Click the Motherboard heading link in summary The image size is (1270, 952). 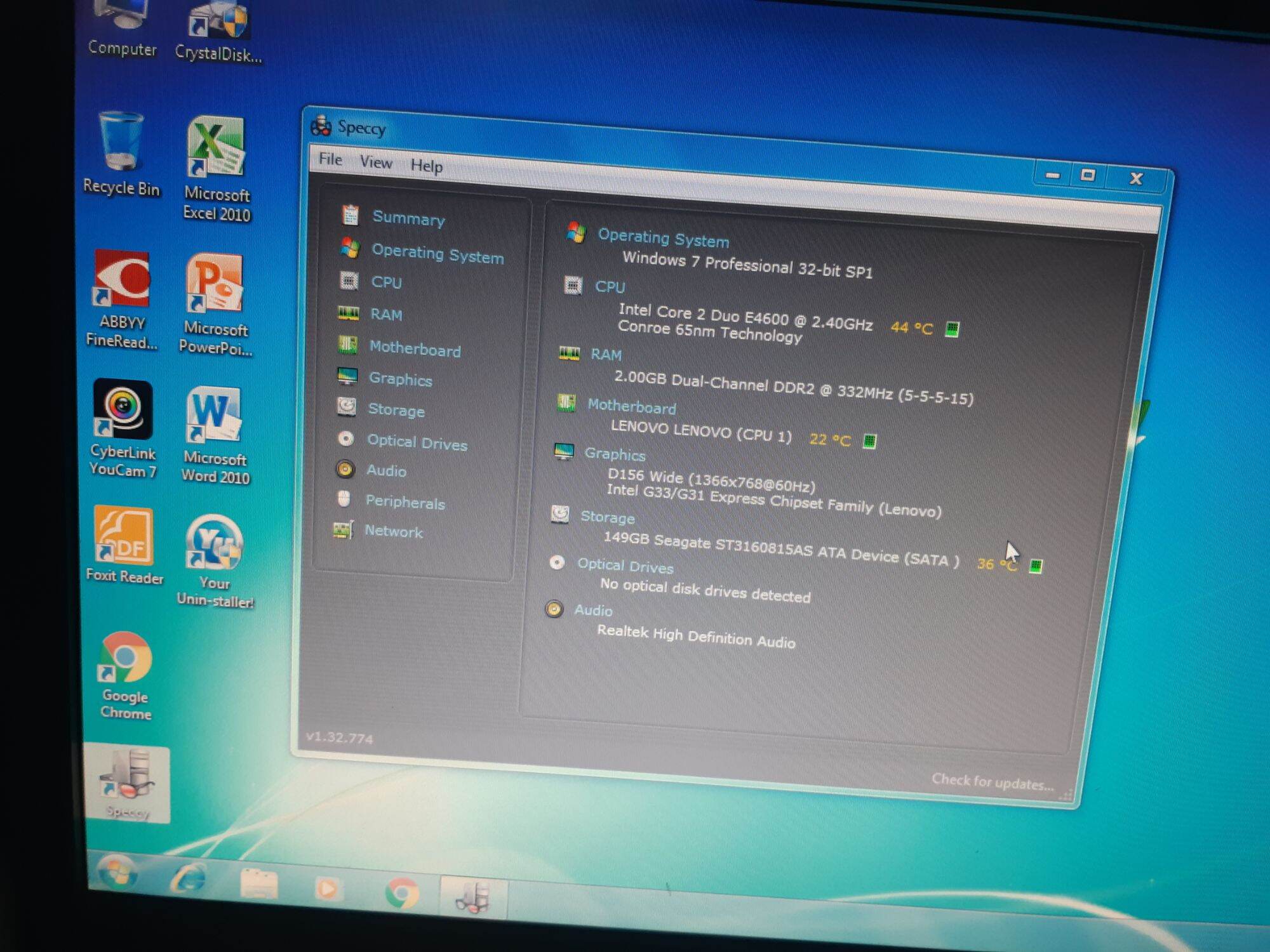coord(632,406)
